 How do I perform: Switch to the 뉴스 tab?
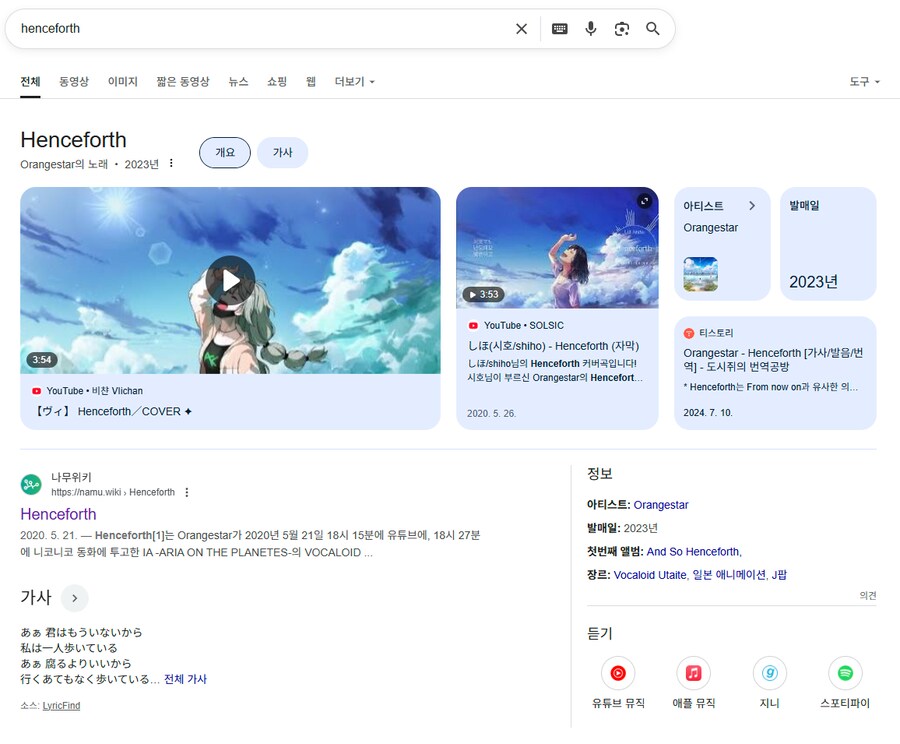[x=238, y=82]
